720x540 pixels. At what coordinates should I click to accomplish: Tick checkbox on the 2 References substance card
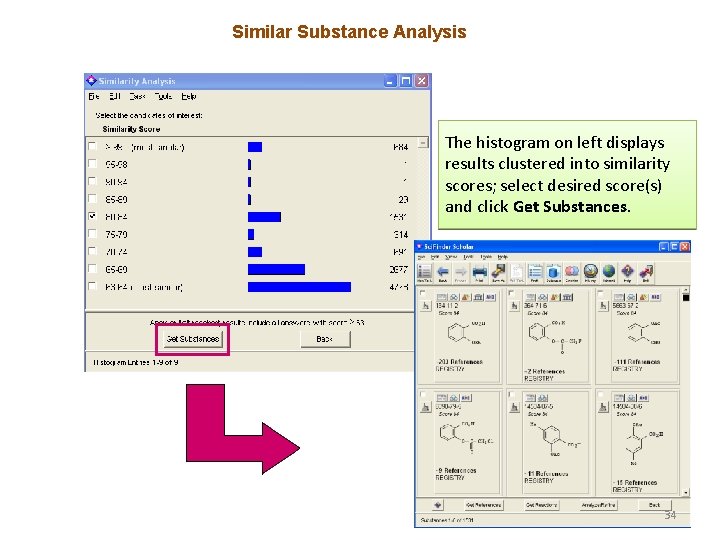coord(511,293)
